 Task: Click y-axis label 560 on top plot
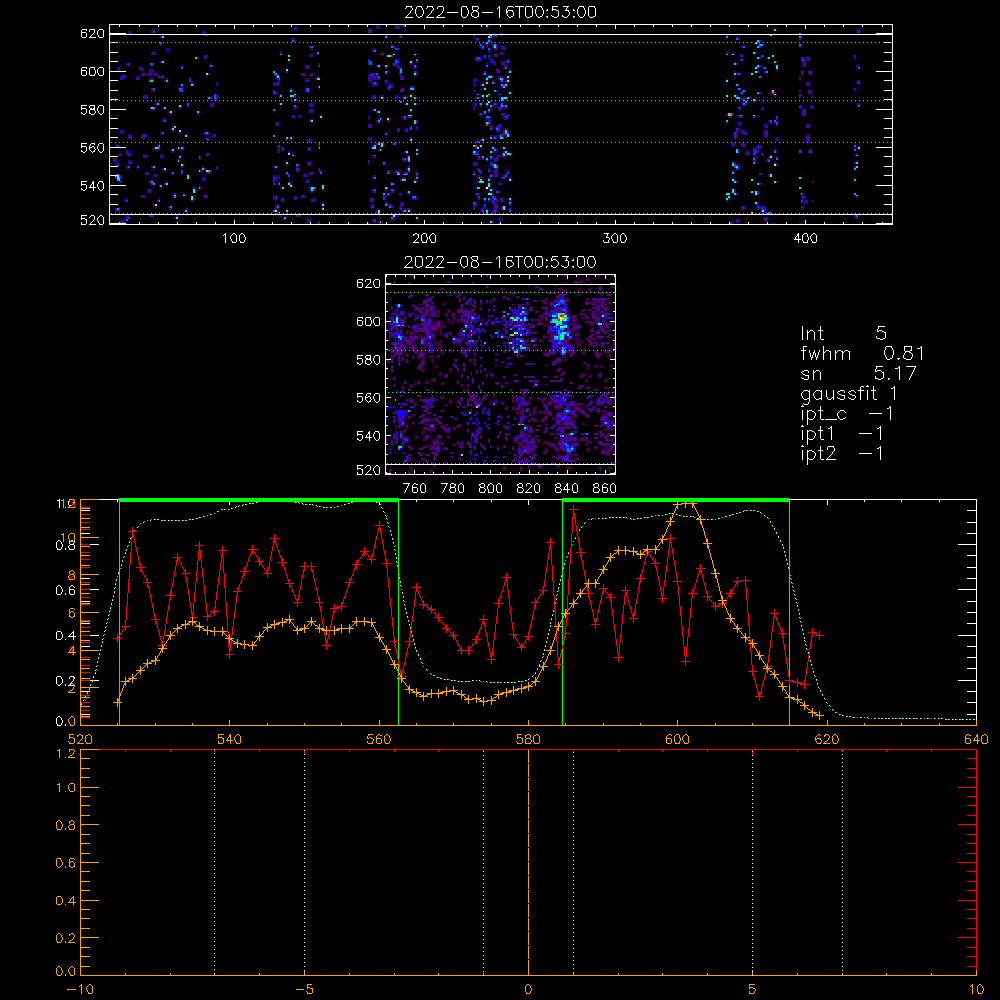point(92,148)
